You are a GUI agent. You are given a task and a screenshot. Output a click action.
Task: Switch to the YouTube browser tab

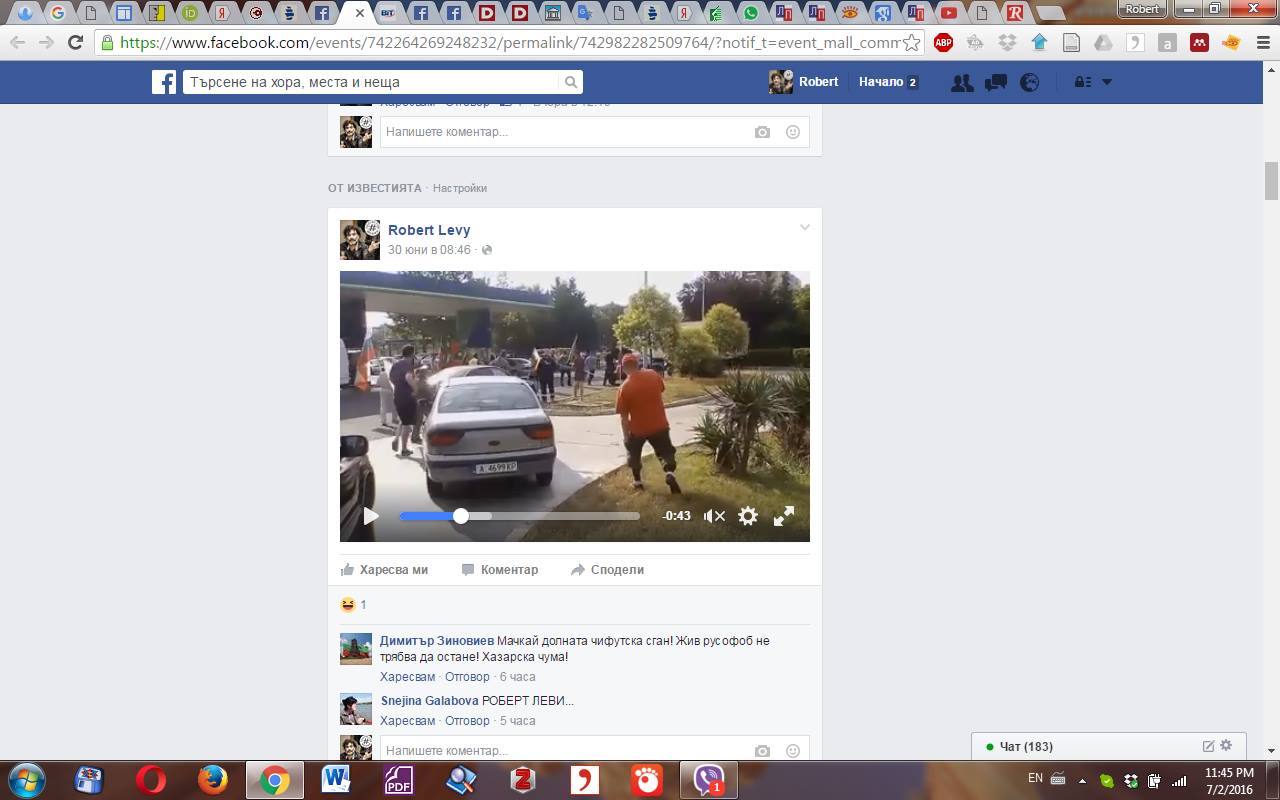click(948, 13)
